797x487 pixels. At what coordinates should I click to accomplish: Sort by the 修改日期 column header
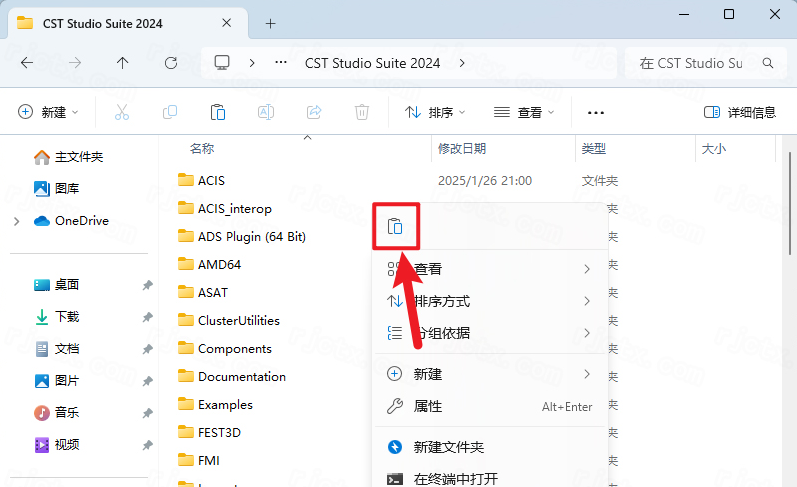[x=462, y=148]
